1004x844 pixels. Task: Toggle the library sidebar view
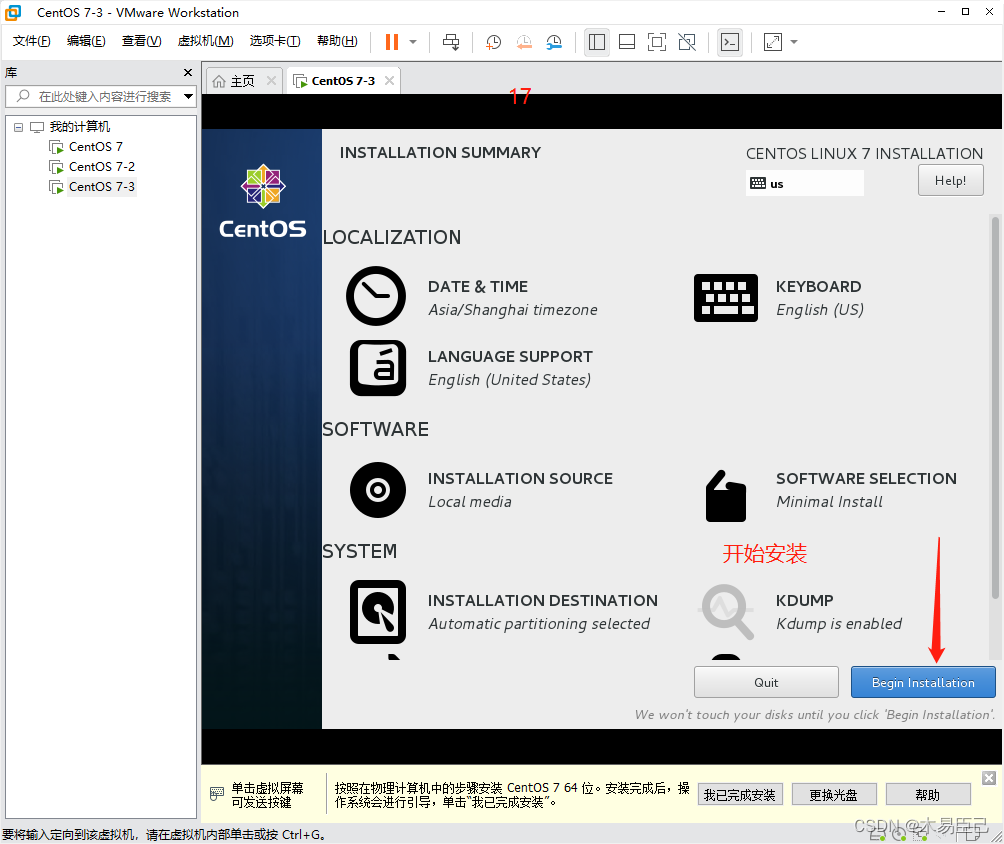596,42
